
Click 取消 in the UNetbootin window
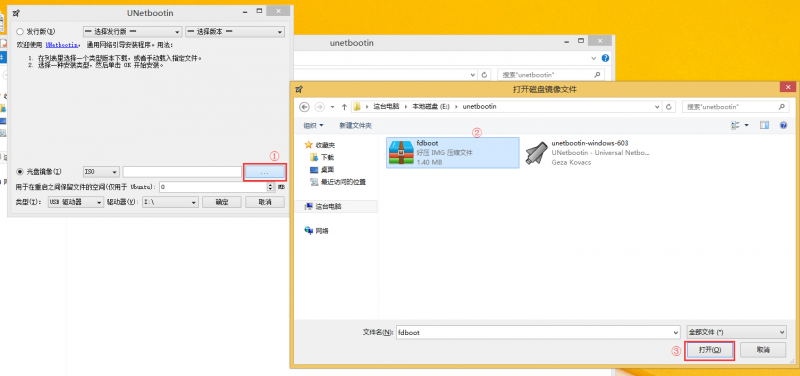(x=265, y=202)
